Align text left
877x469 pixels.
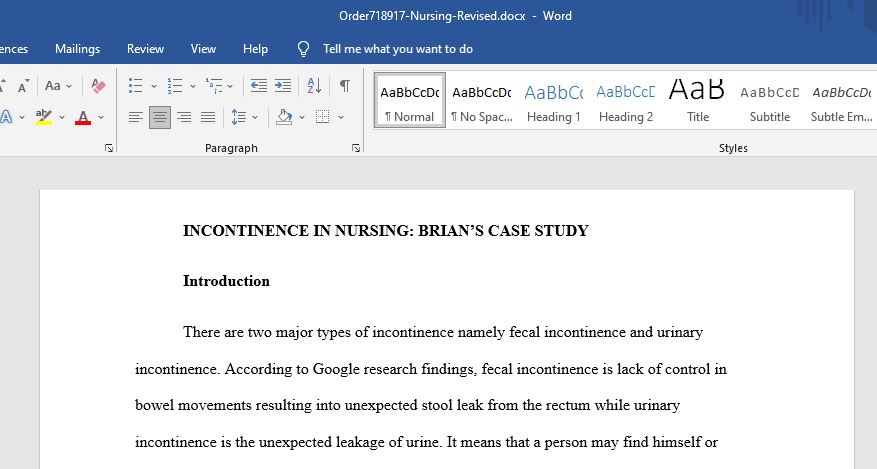click(135, 117)
